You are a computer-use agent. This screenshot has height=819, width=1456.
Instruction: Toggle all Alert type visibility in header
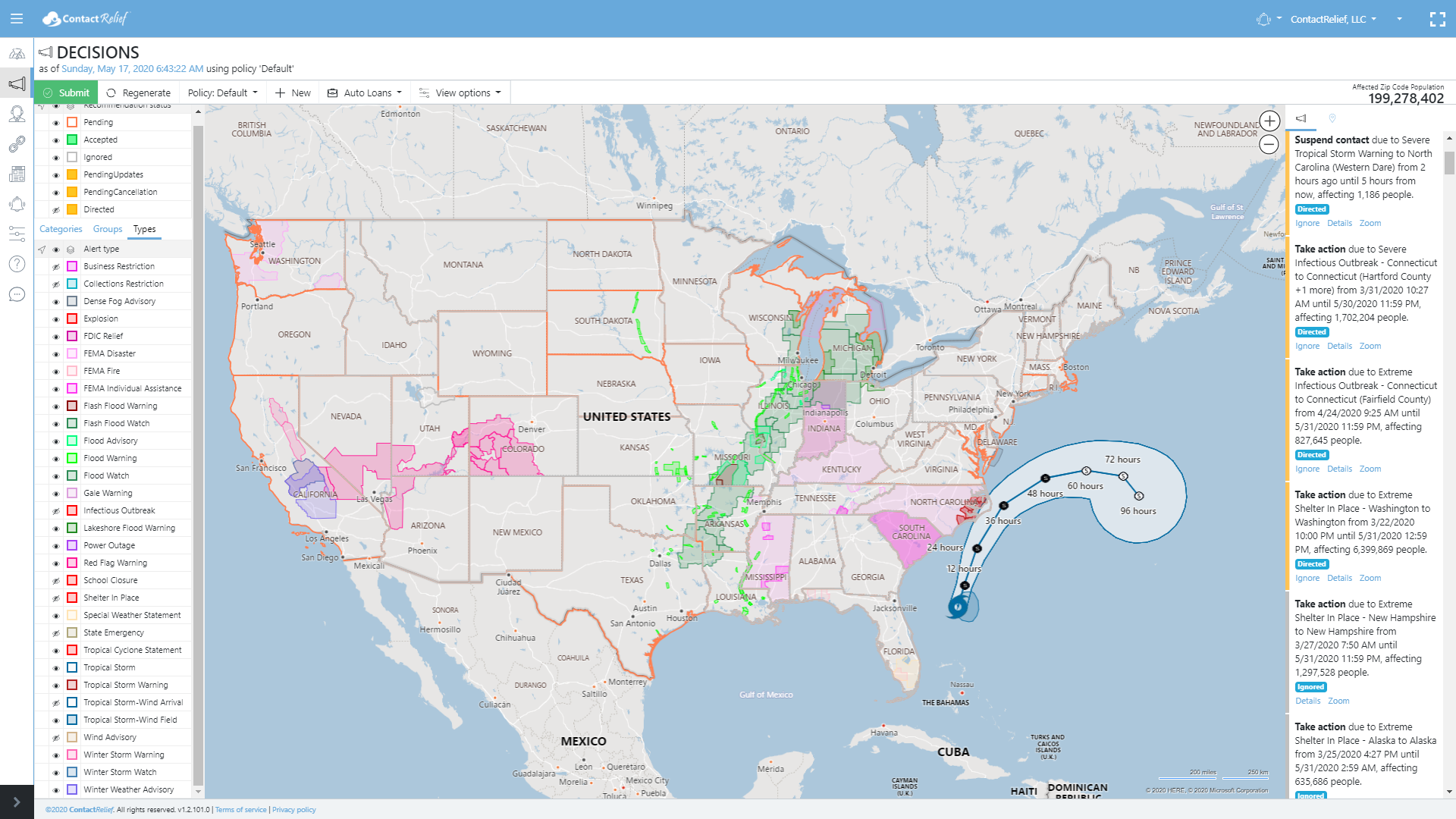pos(55,249)
